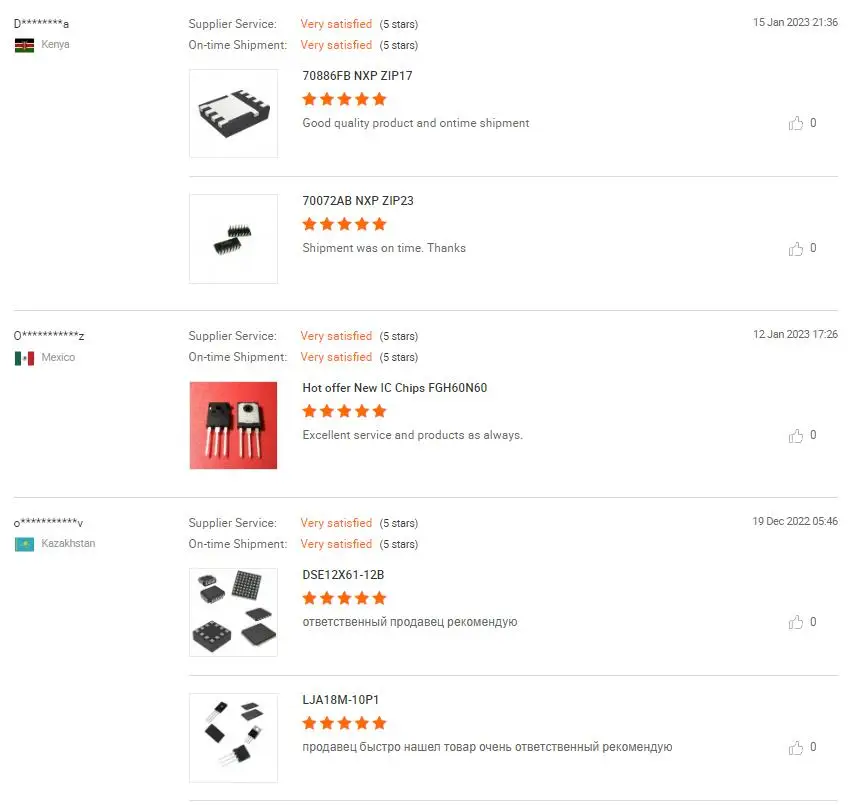Click the Kazakhstan flag icon
The image size is (853, 805).
(x=24, y=544)
